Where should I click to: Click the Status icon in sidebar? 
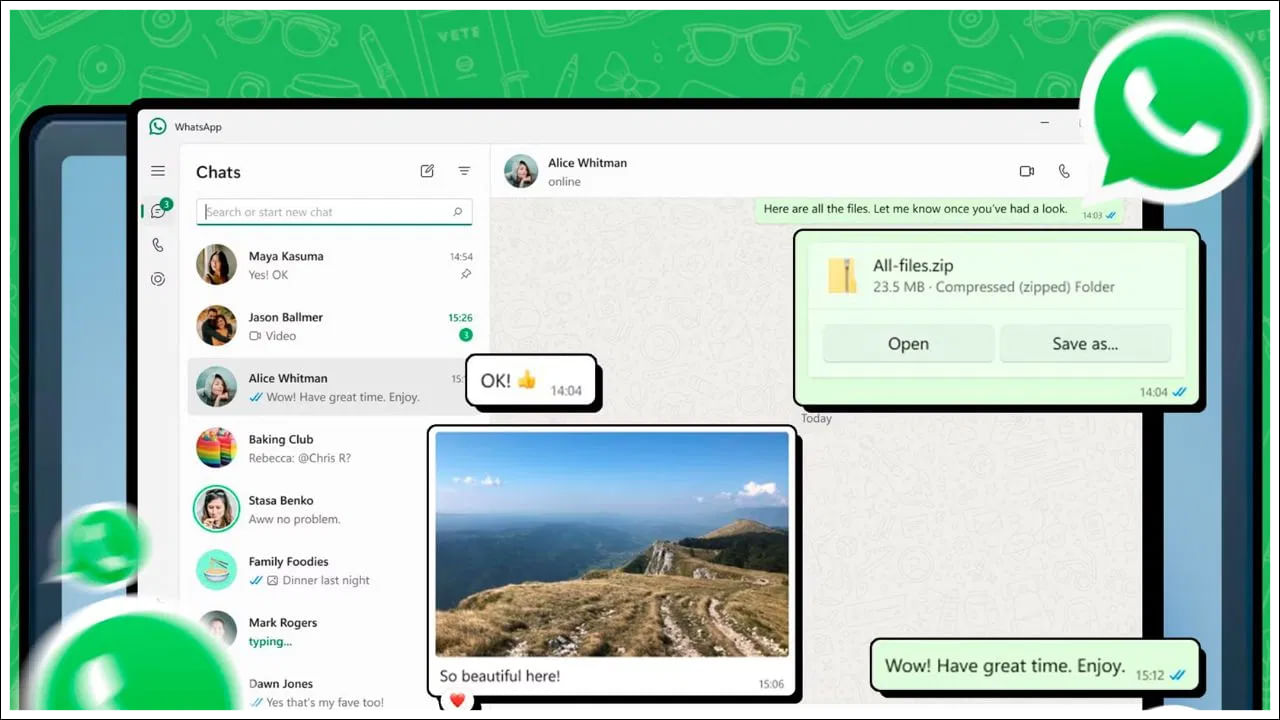[157, 279]
